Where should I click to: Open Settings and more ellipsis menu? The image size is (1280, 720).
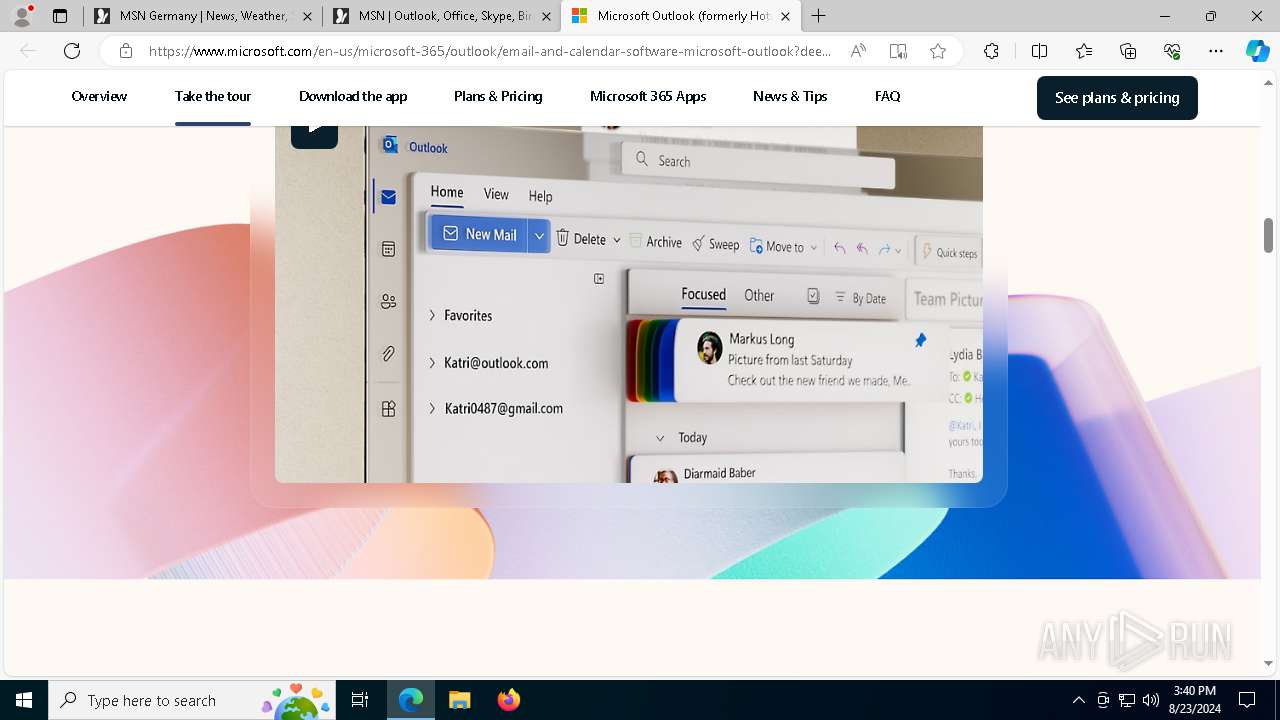pyautogui.click(x=1216, y=51)
